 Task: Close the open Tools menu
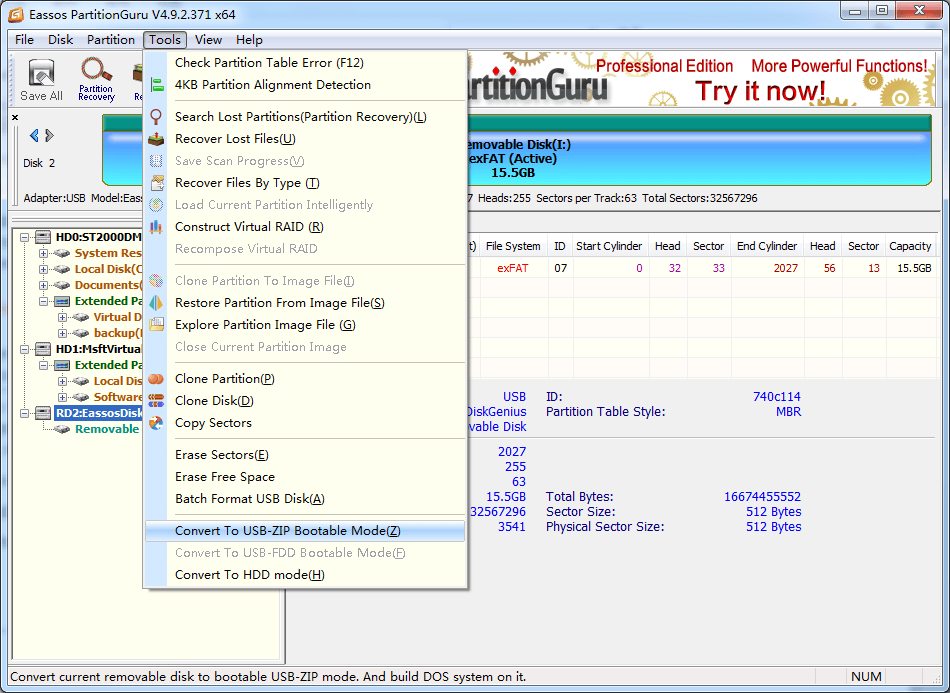165,40
